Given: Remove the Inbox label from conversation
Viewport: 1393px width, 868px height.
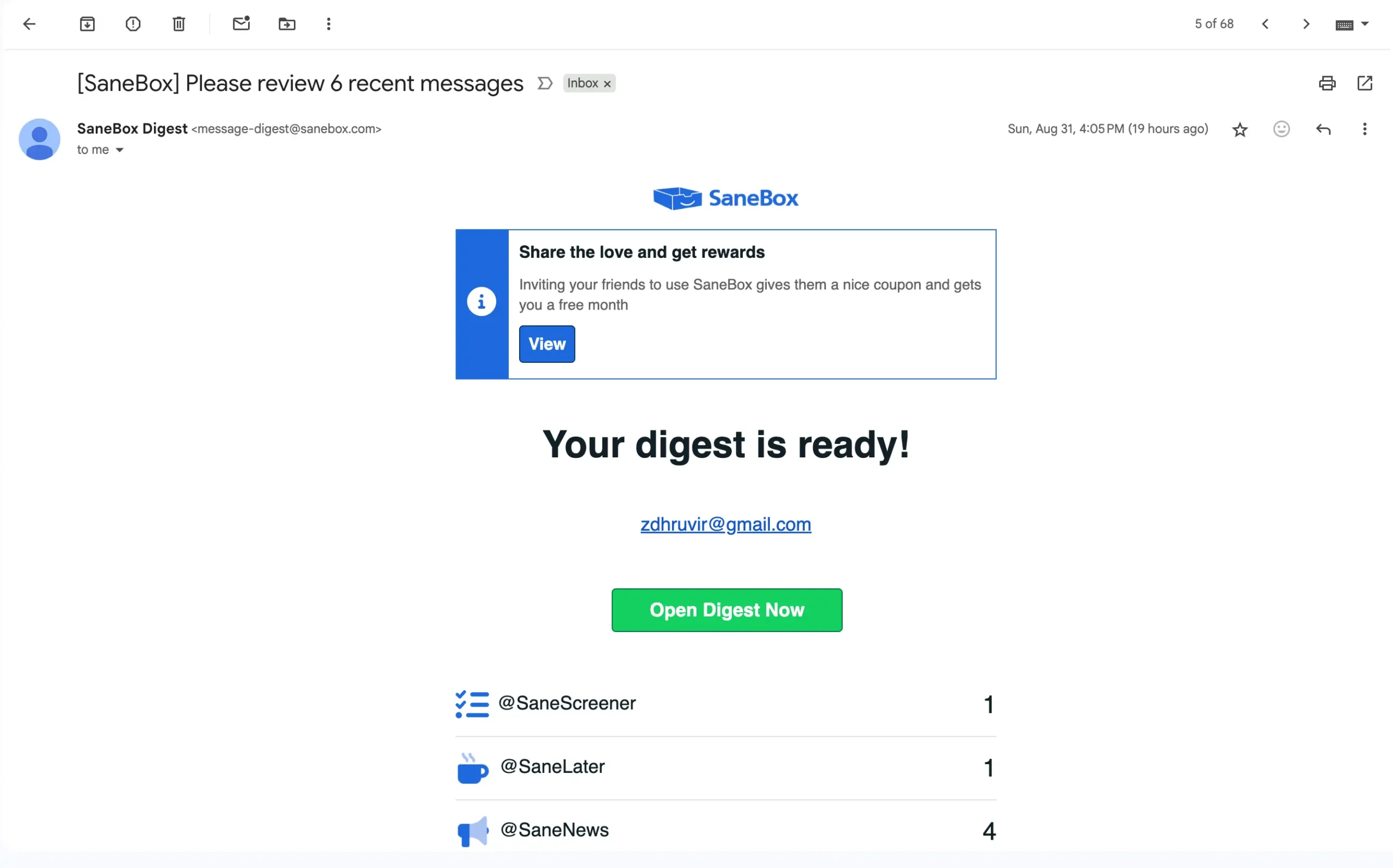Looking at the screenshot, I should pos(607,84).
